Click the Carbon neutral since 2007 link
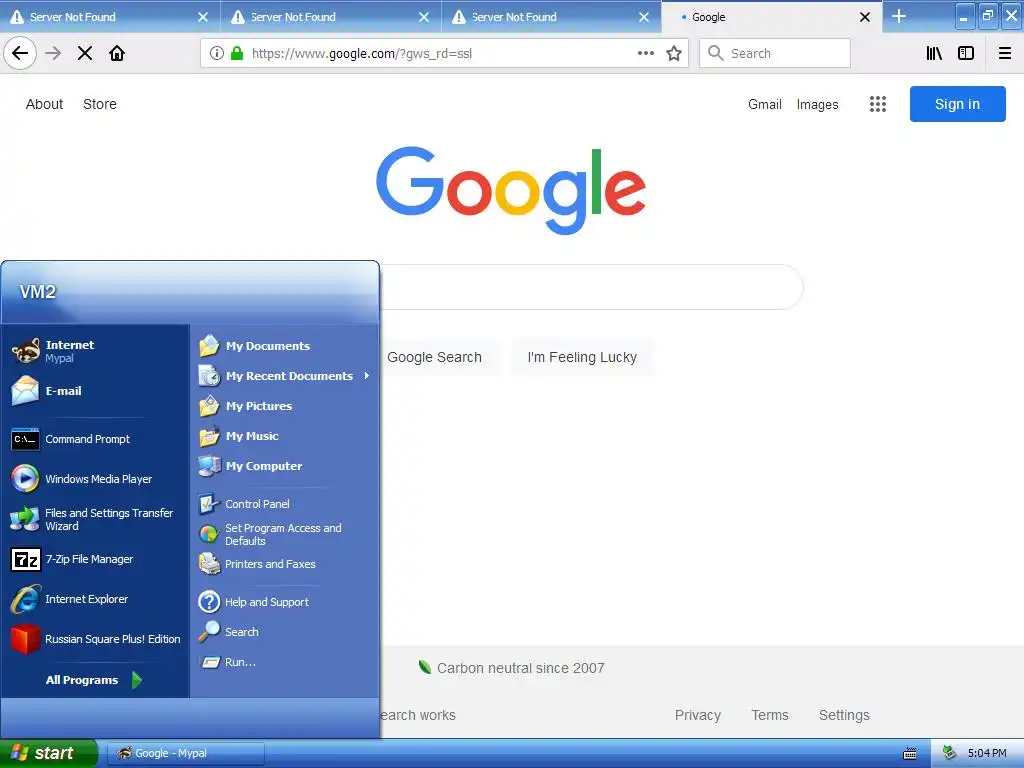Image resolution: width=1024 pixels, height=768 pixels. click(511, 668)
